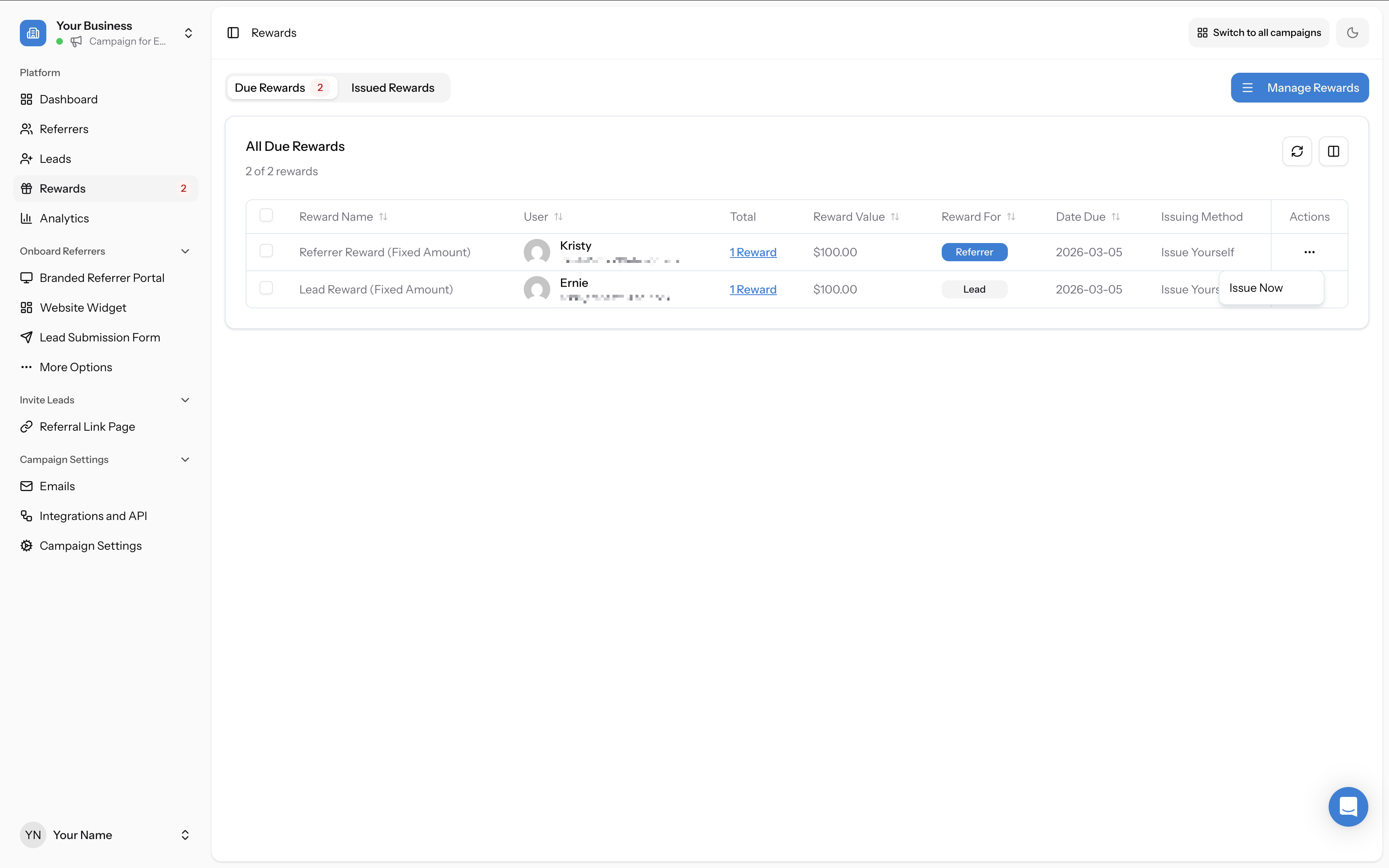The height and width of the screenshot is (868, 1389).
Task: Click the Manage Rewards button
Action: click(x=1300, y=87)
